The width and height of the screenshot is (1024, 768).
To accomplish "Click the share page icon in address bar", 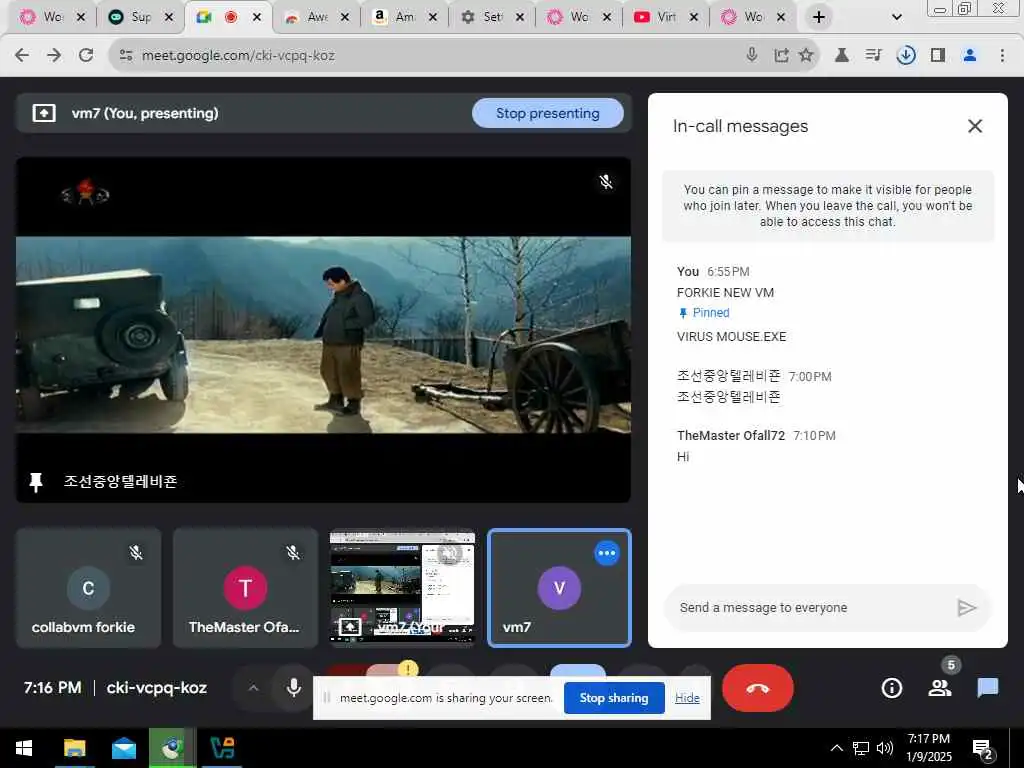I will [780, 56].
